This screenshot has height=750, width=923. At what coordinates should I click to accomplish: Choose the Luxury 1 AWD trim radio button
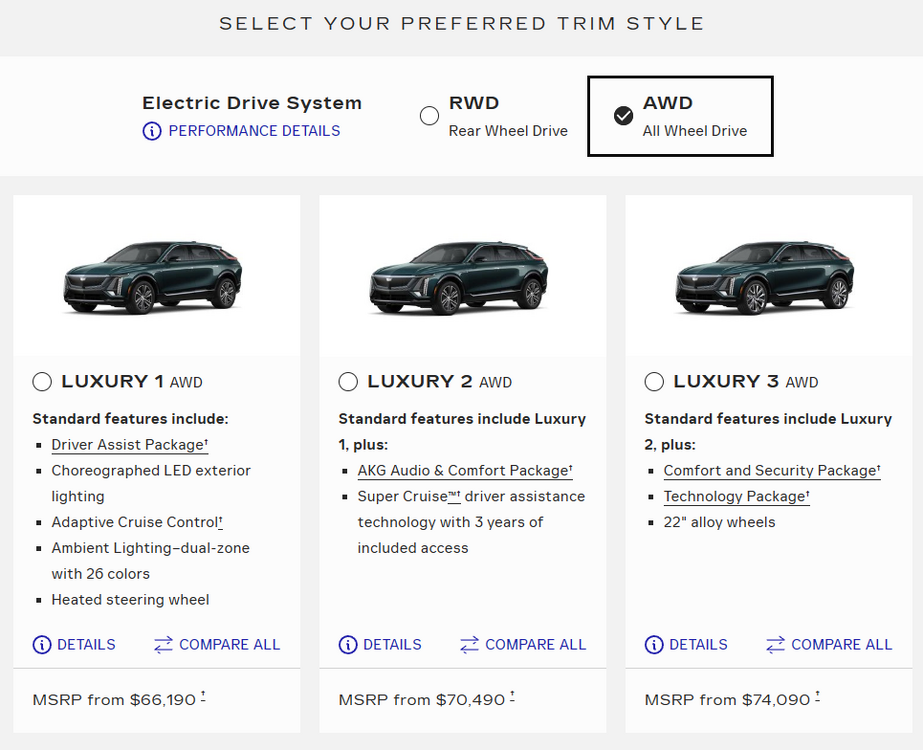tap(42, 382)
